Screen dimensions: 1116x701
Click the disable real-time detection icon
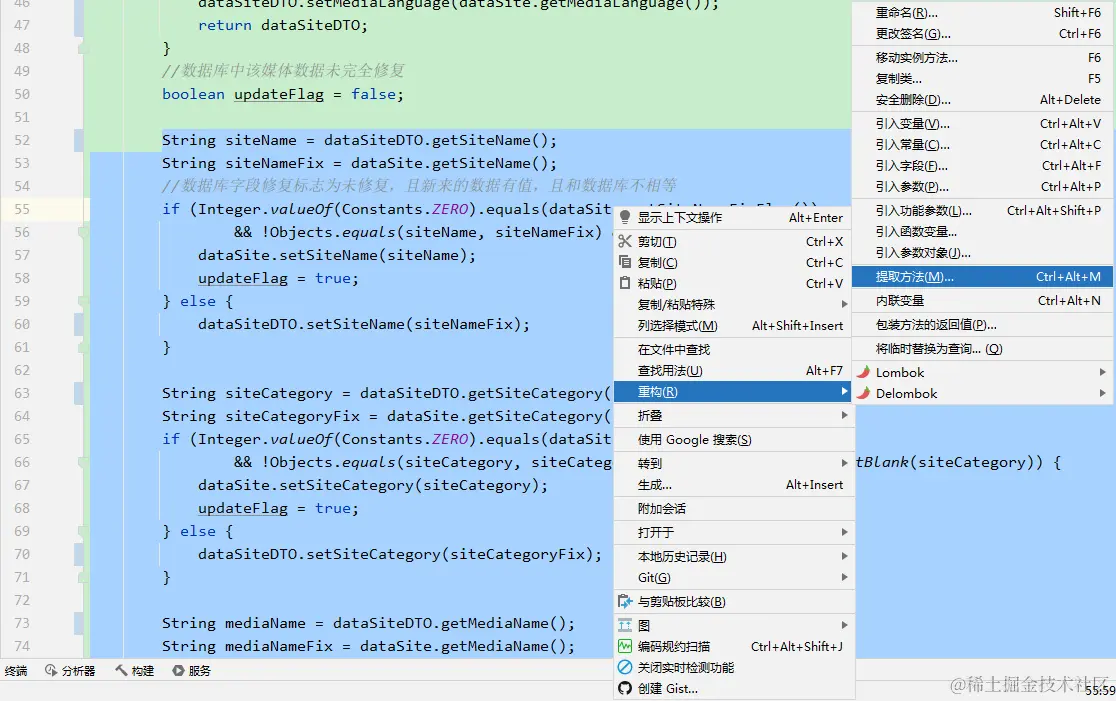(x=625, y=667)
